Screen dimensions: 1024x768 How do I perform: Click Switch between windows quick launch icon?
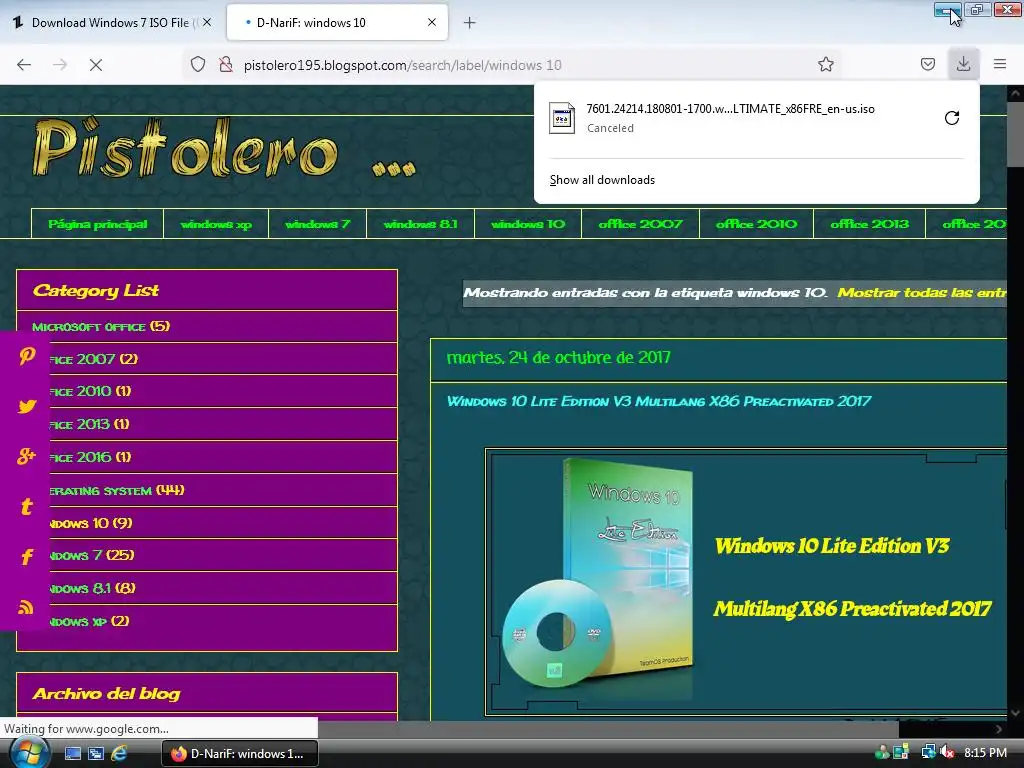pyautogui.click(x=95, y=754)
